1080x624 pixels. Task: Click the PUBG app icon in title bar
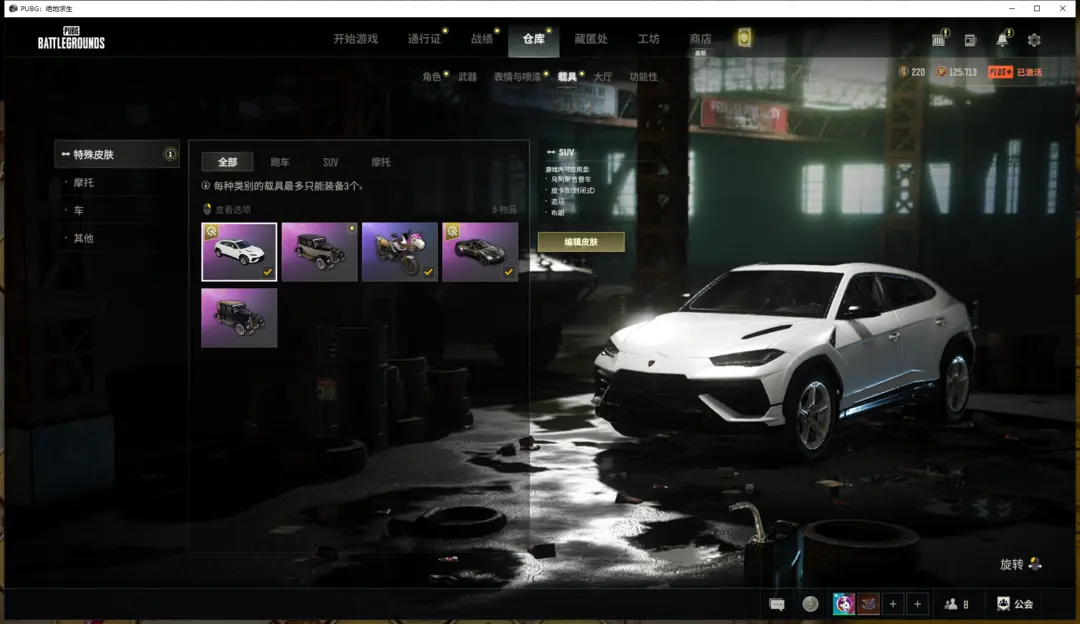(x=12, y=8)
